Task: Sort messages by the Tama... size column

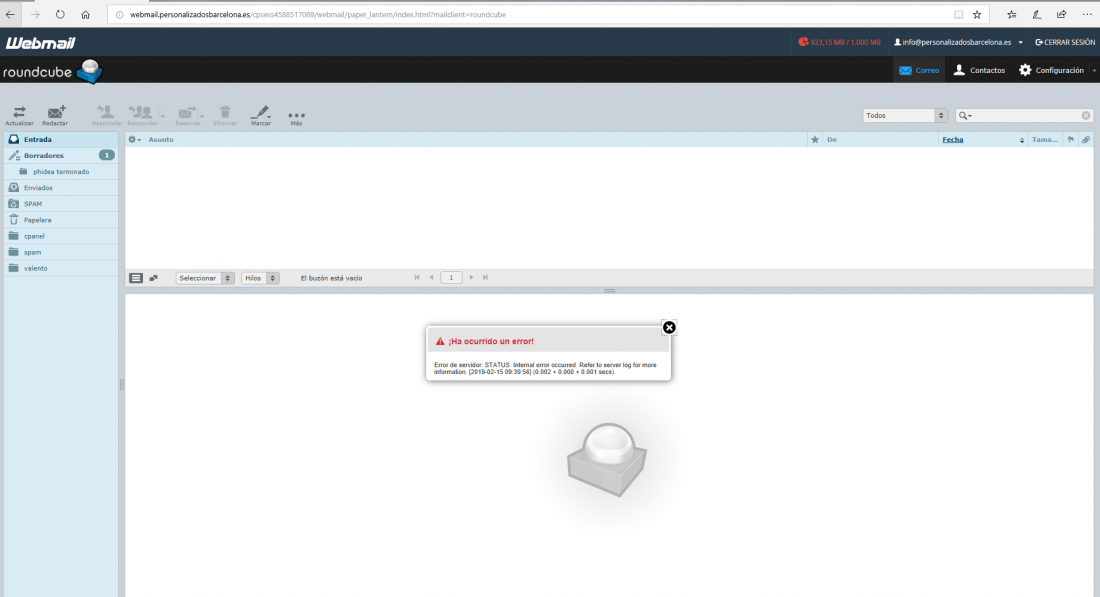Action: point(1045,140)
